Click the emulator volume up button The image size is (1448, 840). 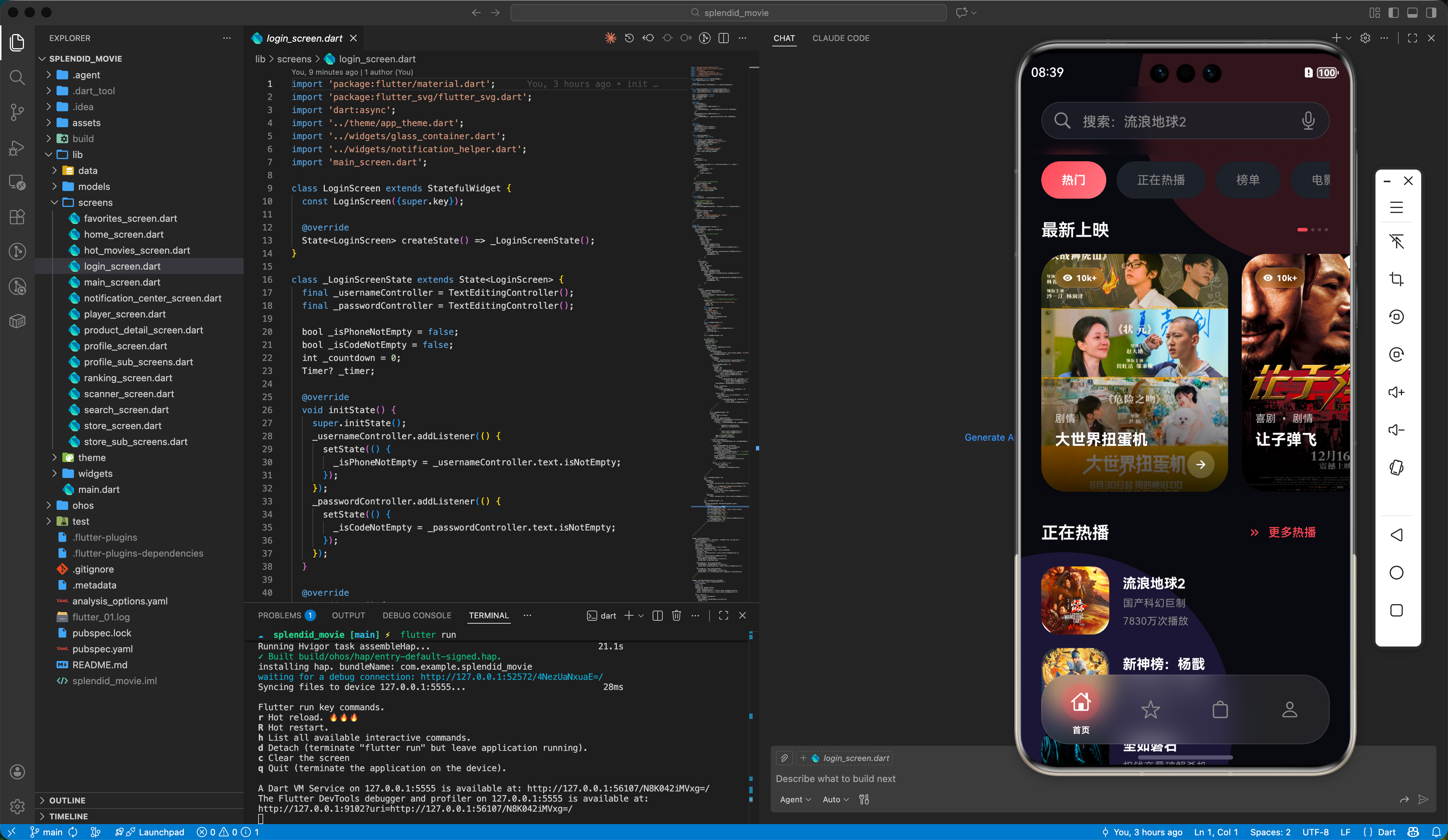tap(1396, 392)
